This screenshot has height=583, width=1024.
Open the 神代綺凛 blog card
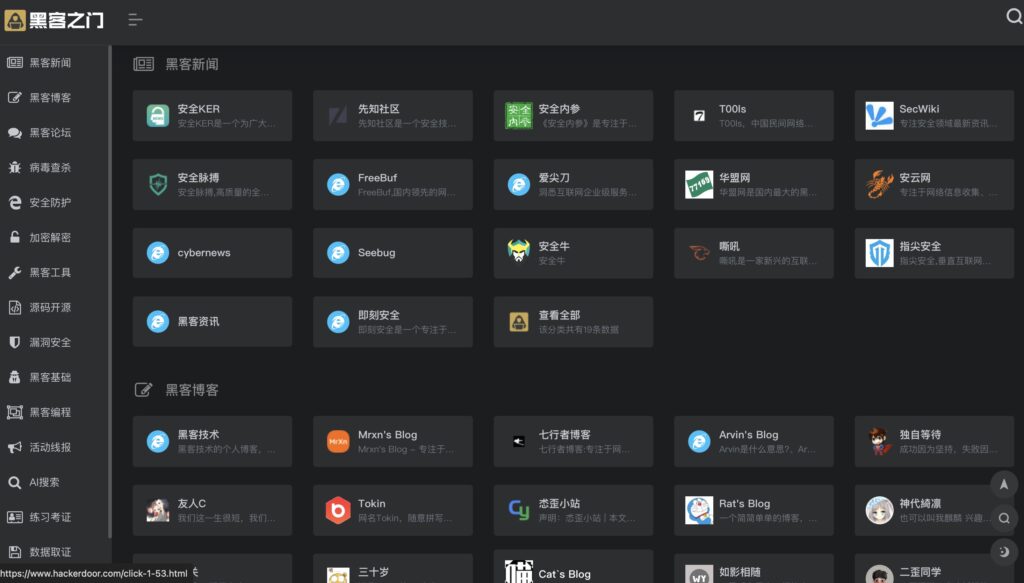point(934,511)
